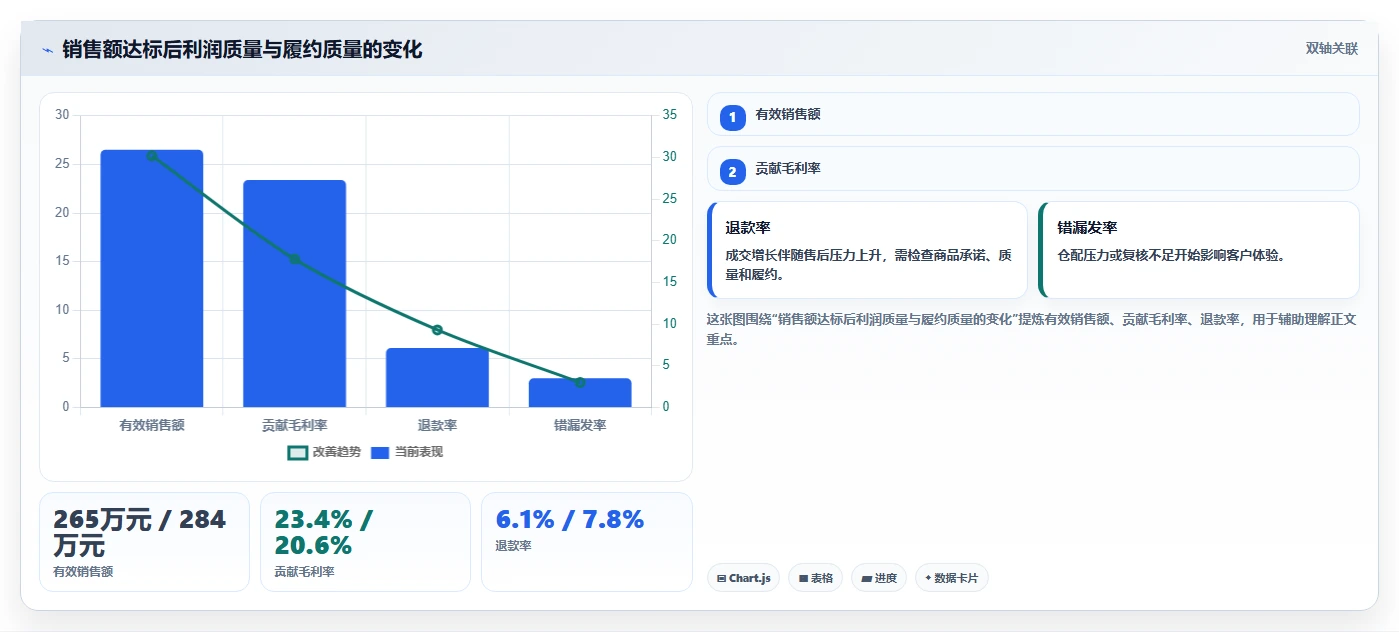Click the 23.4% / 20.6% data card
Image resolution: width=1399 pixels, height=632 pixels.
[365, 542]
